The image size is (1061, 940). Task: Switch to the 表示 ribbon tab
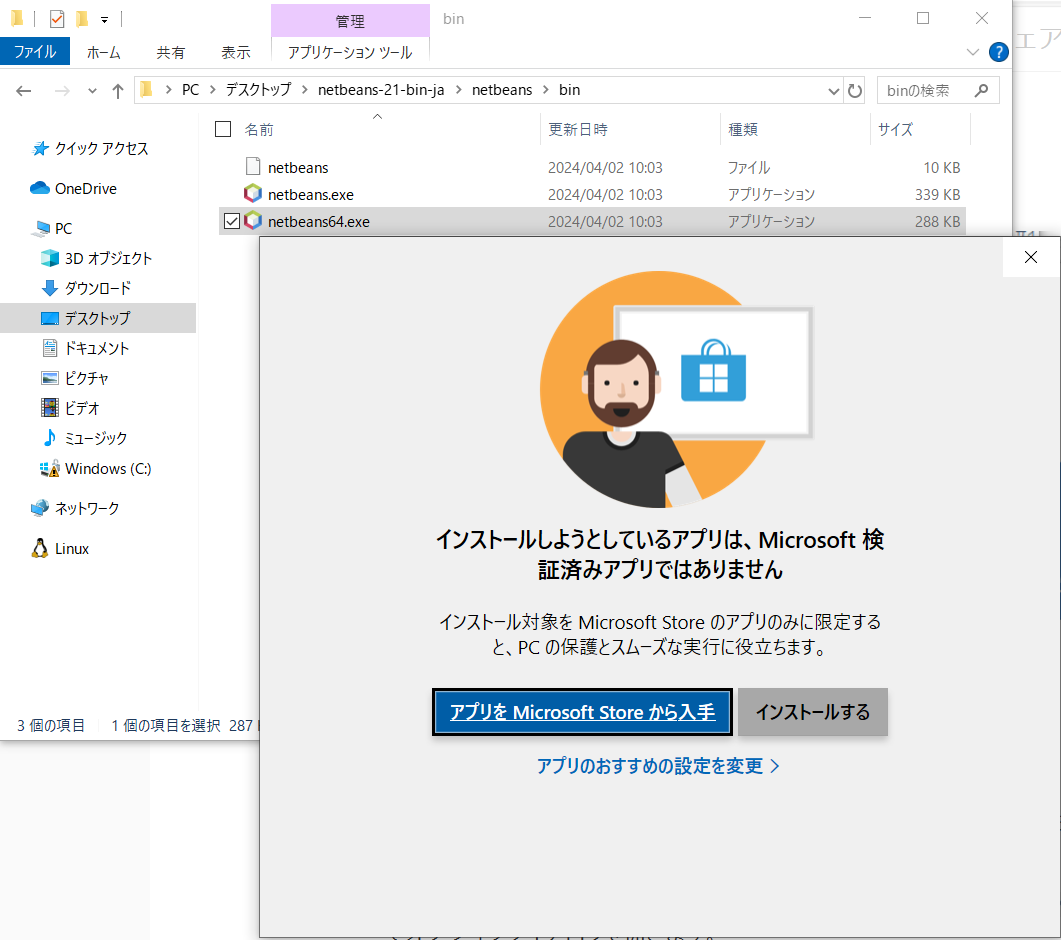pos(235,52)
